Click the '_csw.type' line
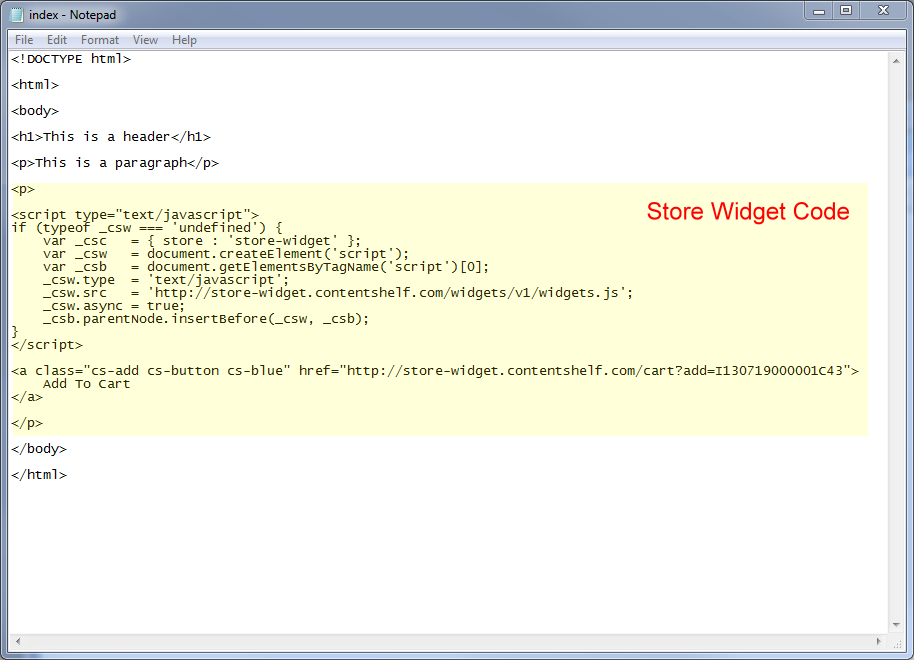 (x=166, y=280)
